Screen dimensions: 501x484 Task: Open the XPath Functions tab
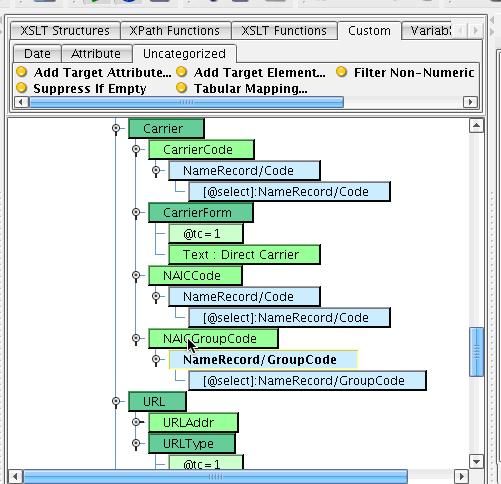coord(175,31)
